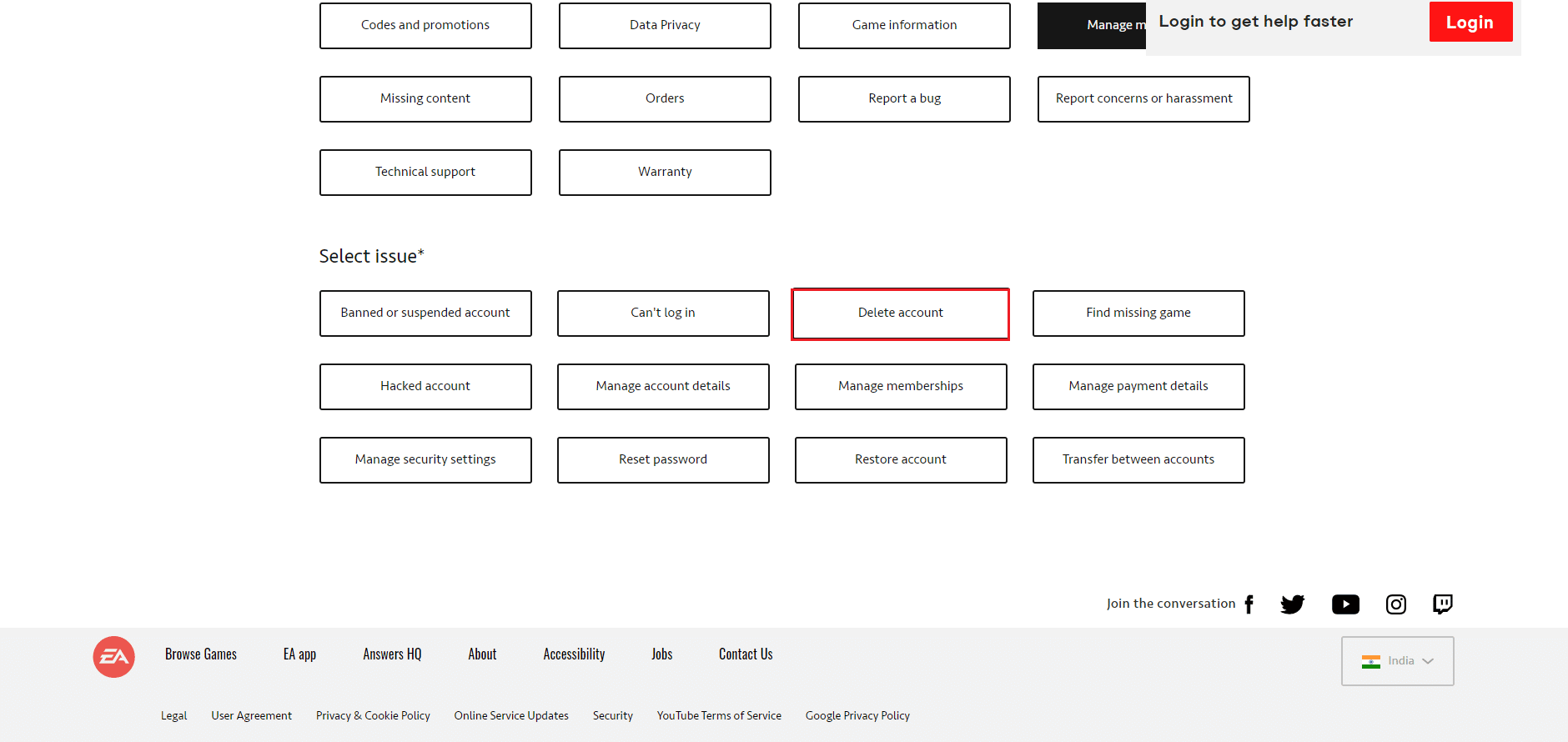Viewport: 1568px width, 742px height.
Task: Click the India flag icon
Action: (x=1370, y=661)
